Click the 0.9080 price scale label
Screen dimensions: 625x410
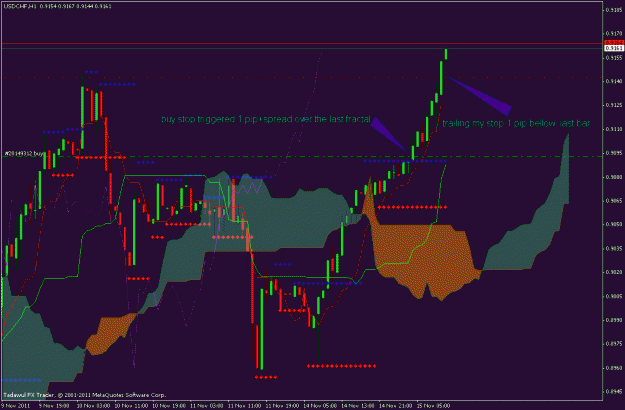[614, 177]
